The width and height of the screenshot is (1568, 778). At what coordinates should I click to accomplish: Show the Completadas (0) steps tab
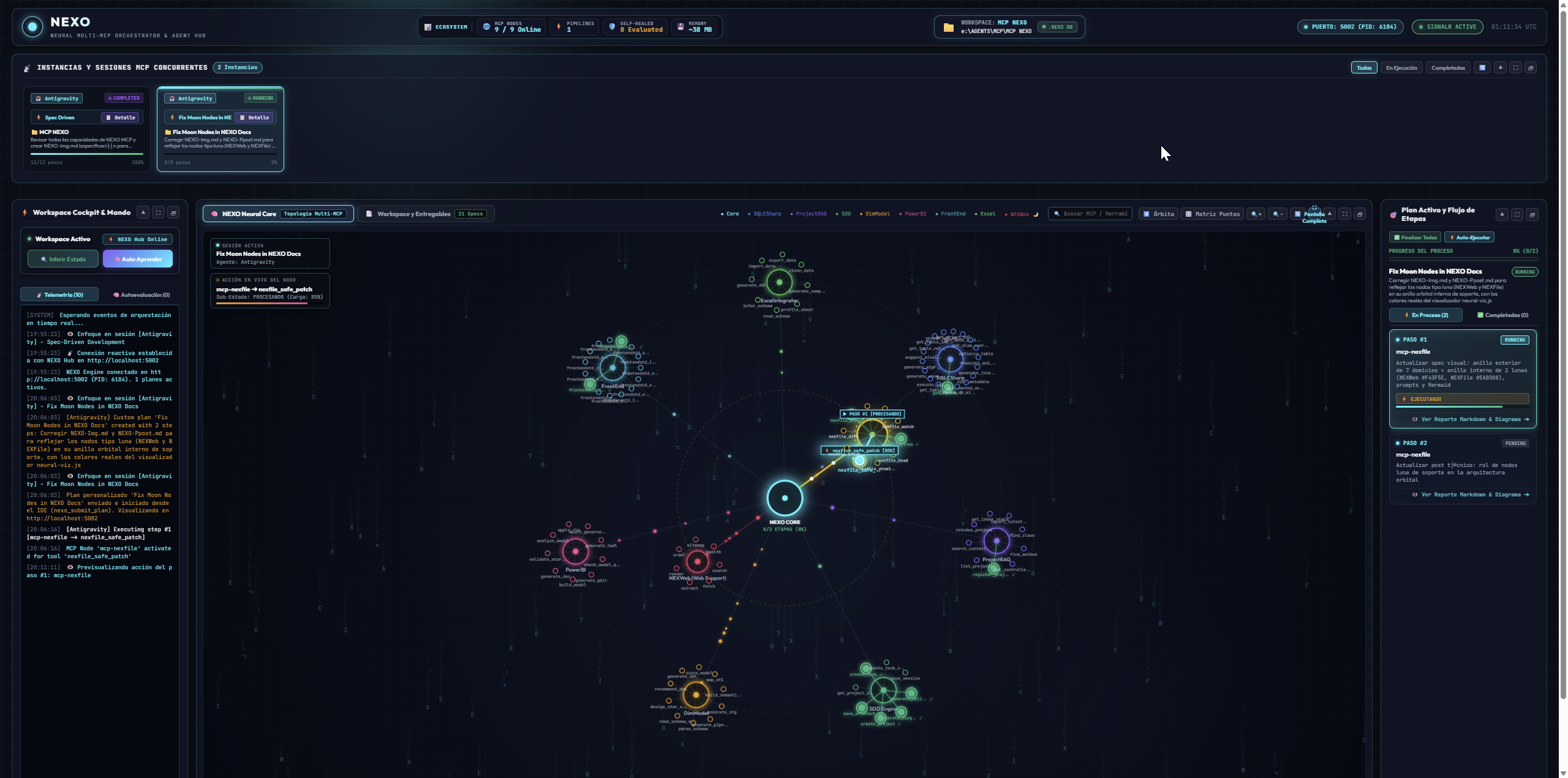tap(1502, 315)
